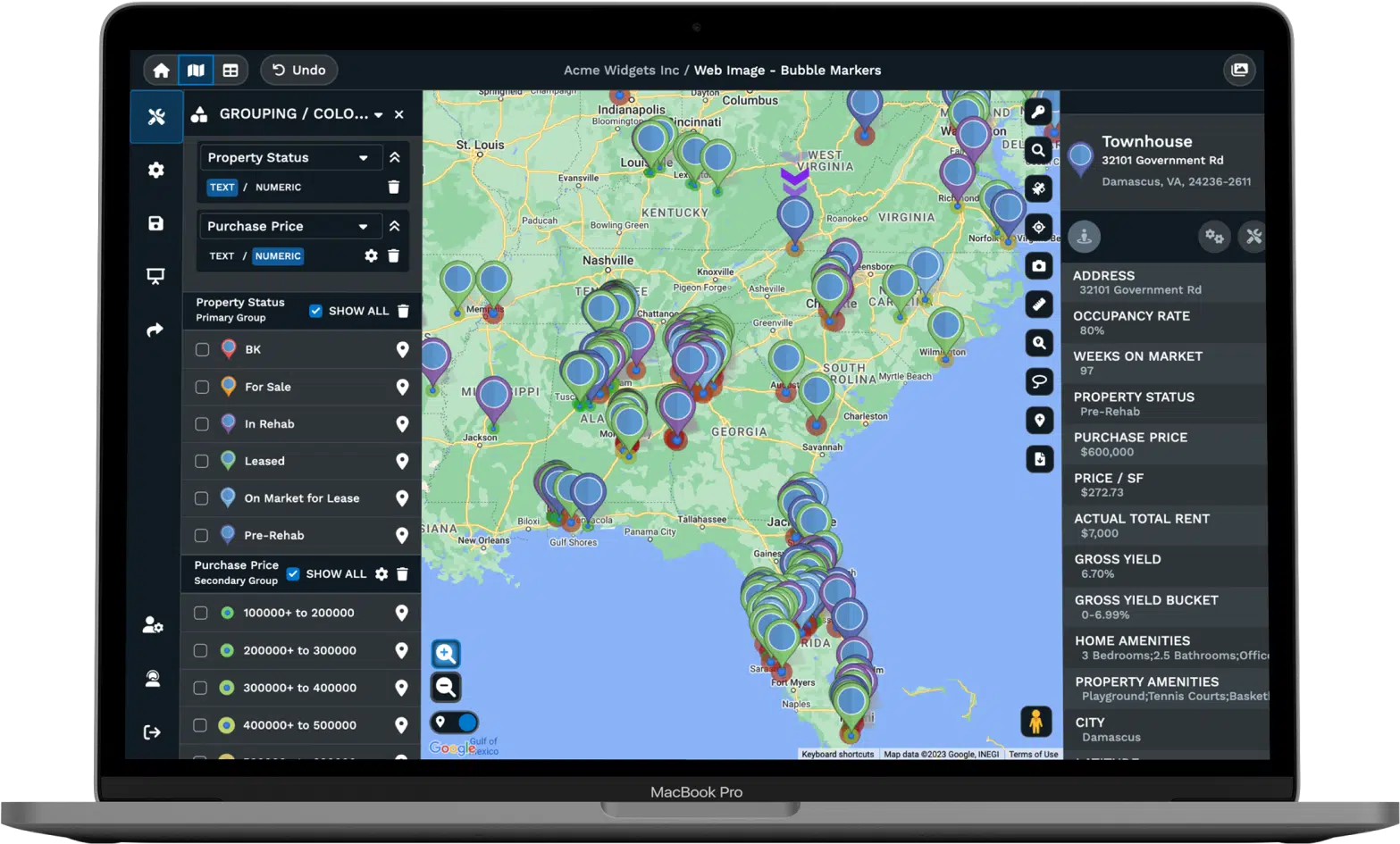Click the Undo button
The height and width of the screenshot is (844, 1400).
click(299, 71)
